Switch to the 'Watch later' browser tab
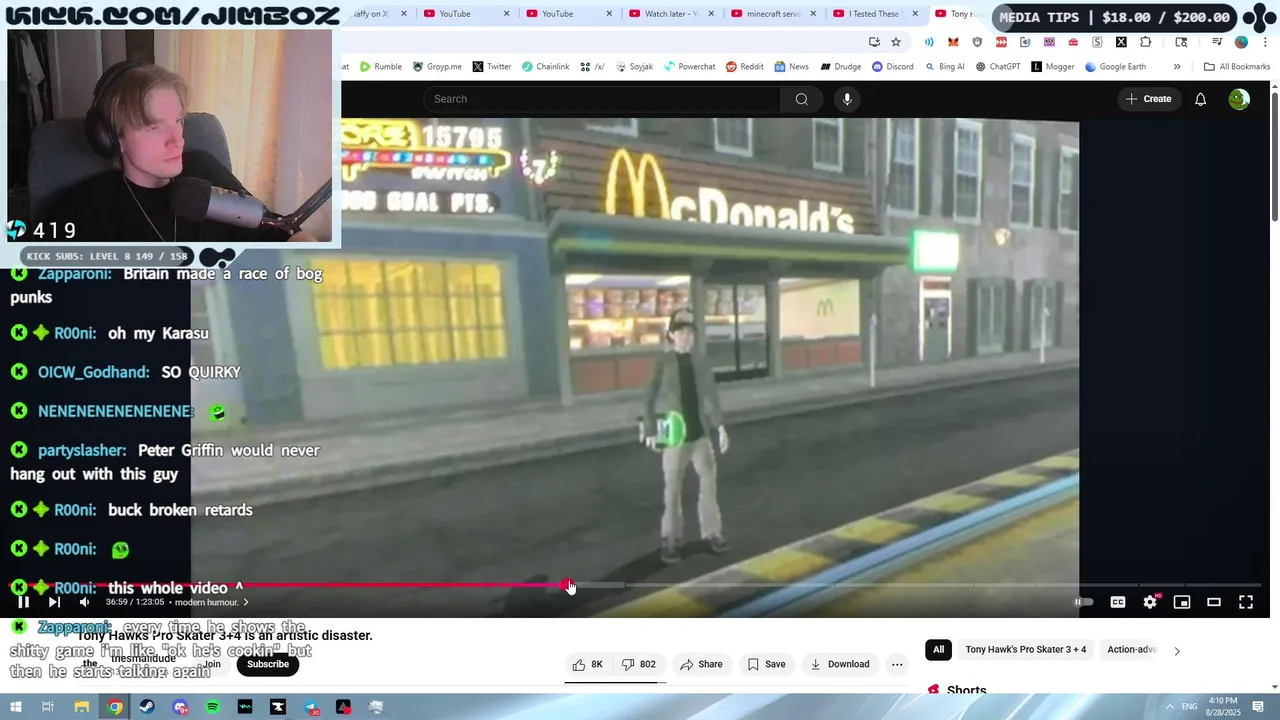The image size is (1280, 720). tap(668, 14)
